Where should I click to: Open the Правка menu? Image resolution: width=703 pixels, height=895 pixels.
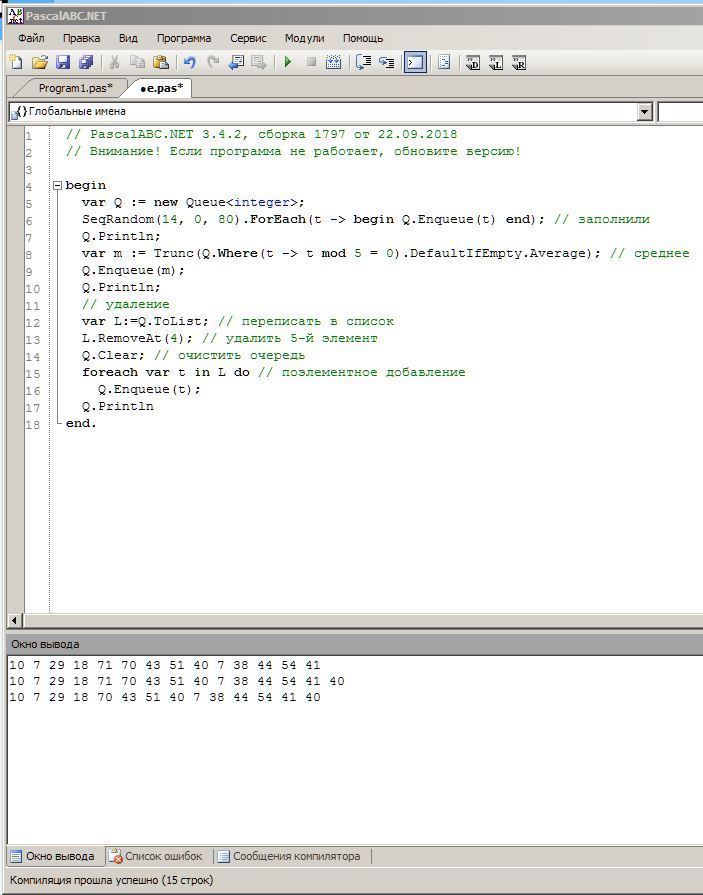[82, 38]
